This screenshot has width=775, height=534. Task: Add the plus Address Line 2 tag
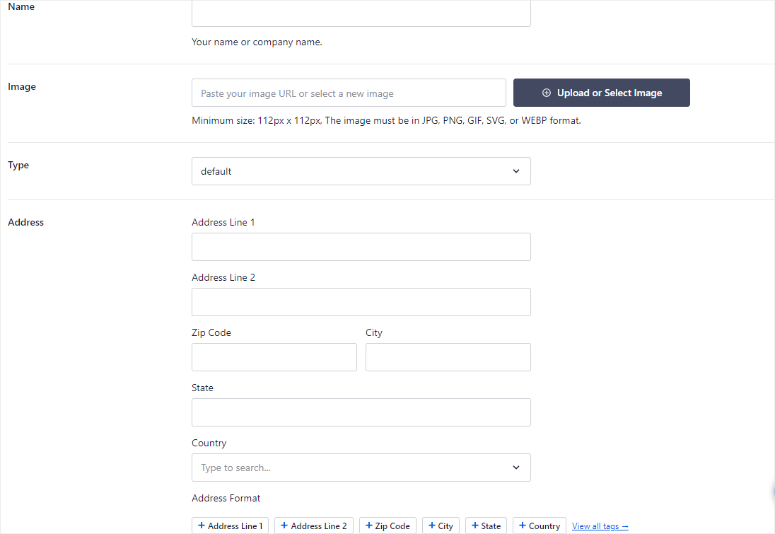[314, 526]
